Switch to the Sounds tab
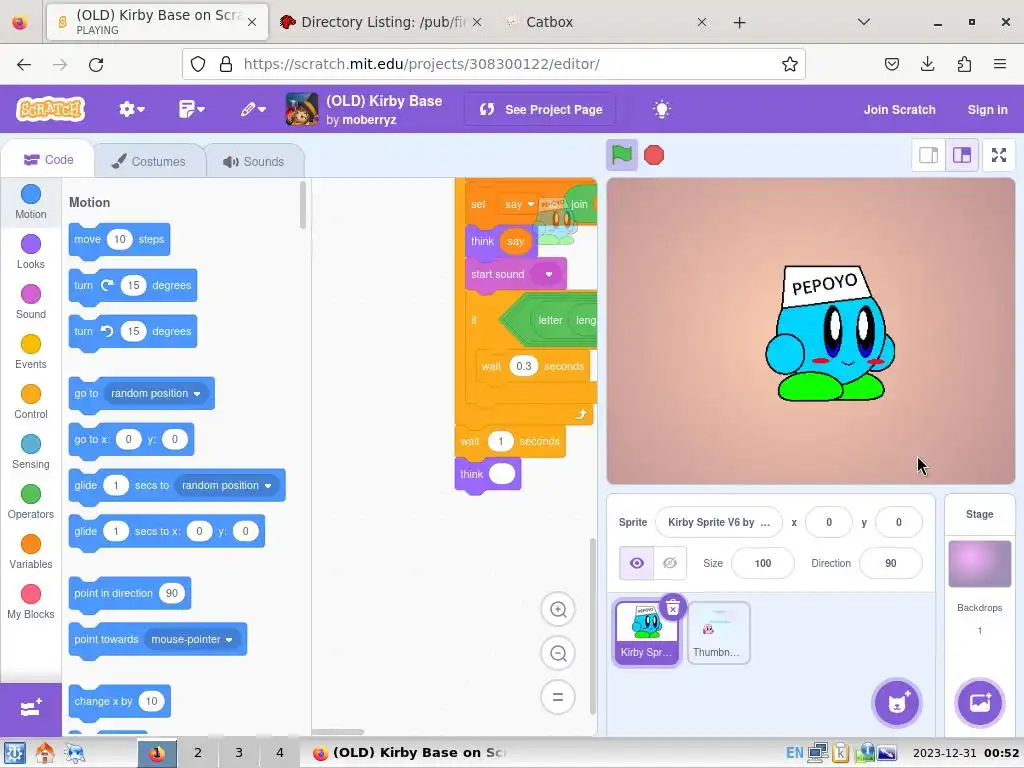 tap(253, 161)
